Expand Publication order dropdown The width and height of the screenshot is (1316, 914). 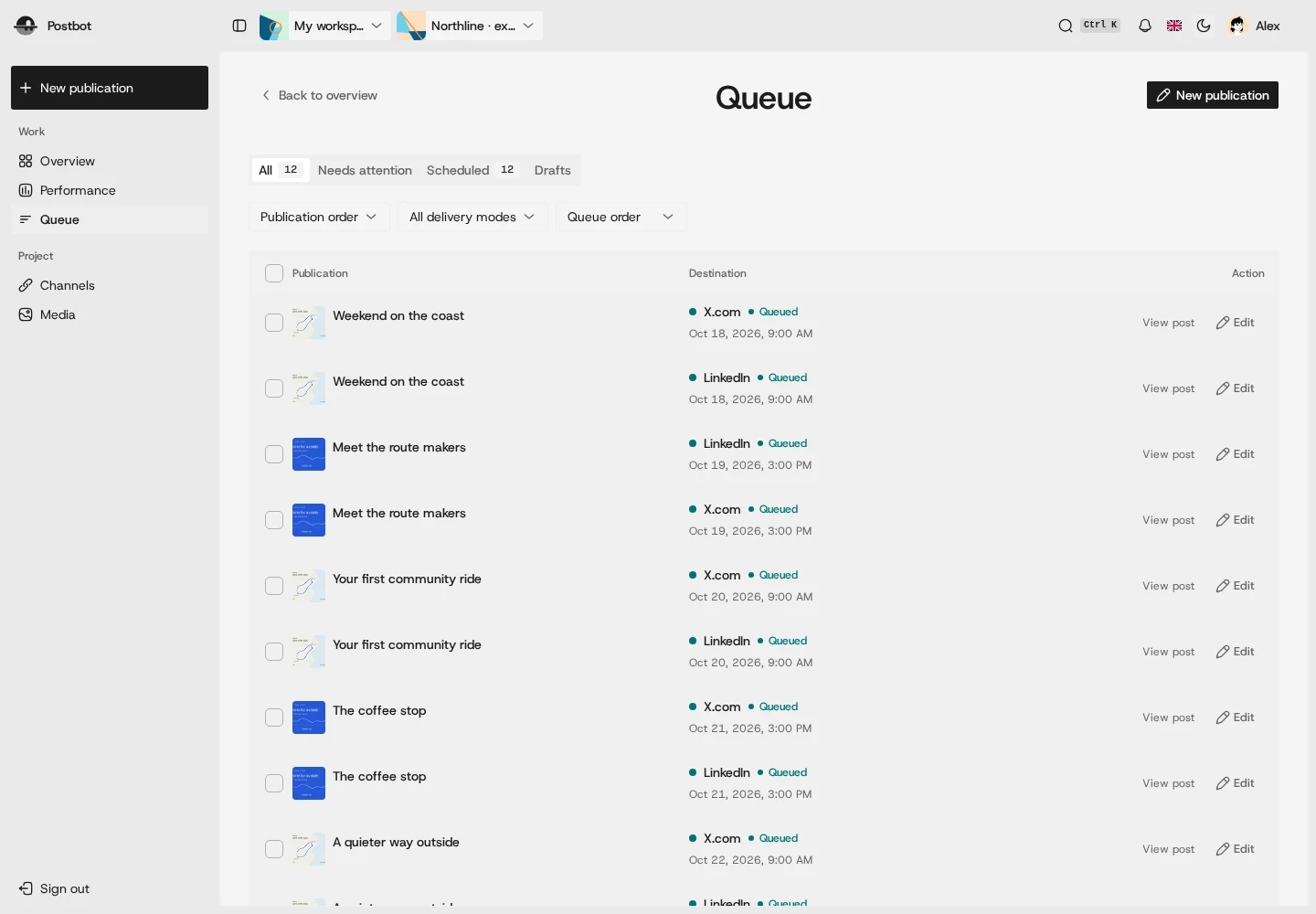pyautogui.click(x=319, y=217)
